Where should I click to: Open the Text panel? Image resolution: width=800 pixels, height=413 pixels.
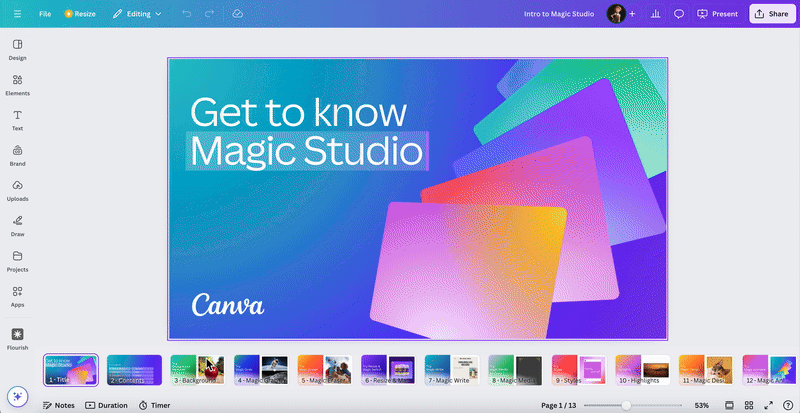[x=17, y=120]
